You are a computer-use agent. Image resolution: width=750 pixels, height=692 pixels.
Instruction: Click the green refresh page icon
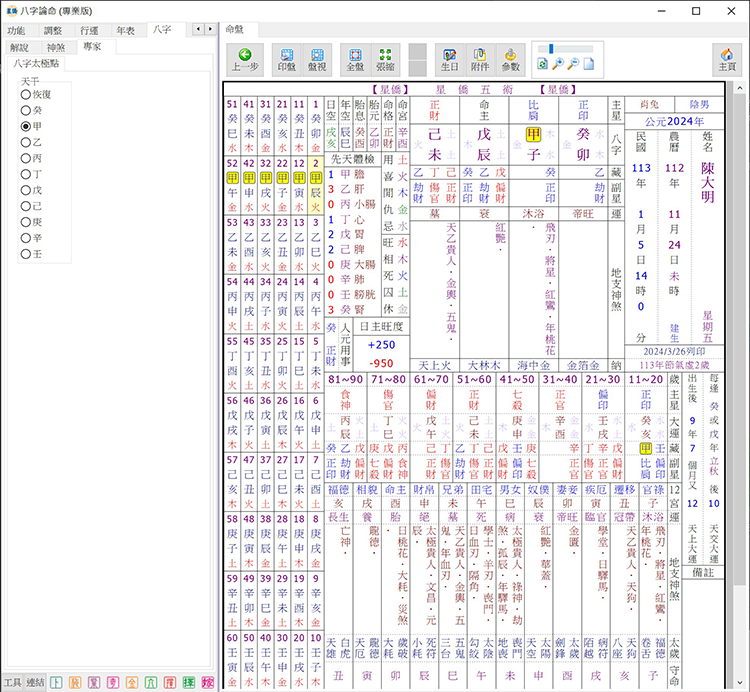click(x=542, y=64)
